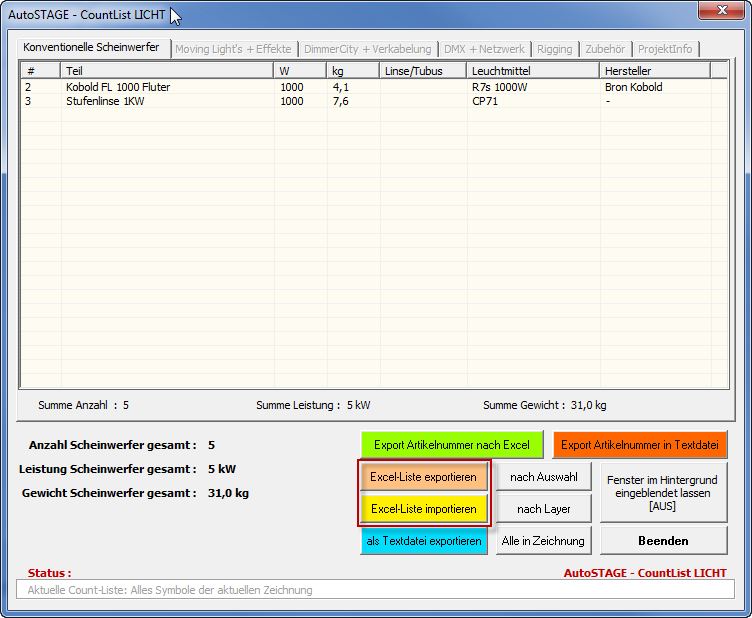Select the DMX + Netzwerk tab
The width and height of the screenshot is (752, 618).
pos(484,49)
